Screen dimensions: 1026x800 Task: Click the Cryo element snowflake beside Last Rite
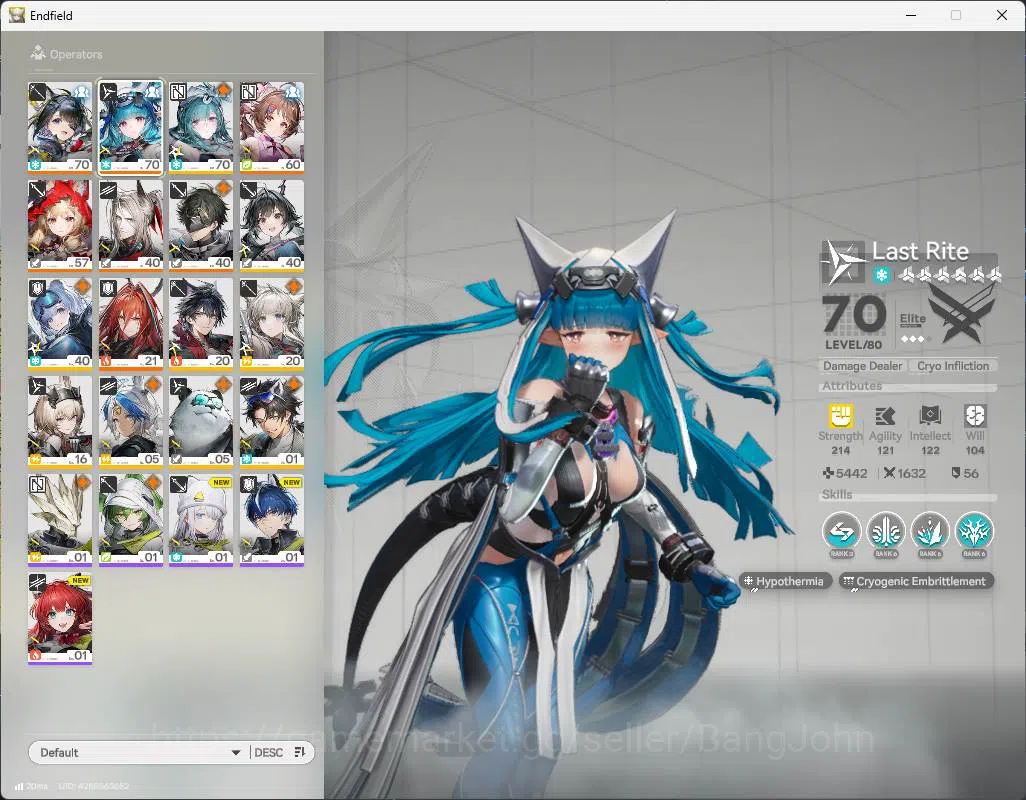tap(881, 275)
